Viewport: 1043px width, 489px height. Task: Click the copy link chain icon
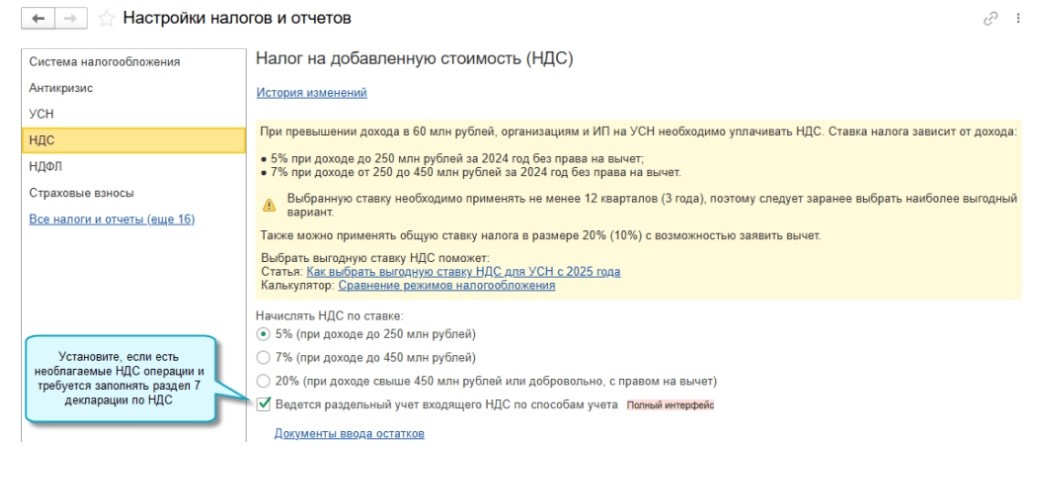pyautogui.click(x=992, y=19)
